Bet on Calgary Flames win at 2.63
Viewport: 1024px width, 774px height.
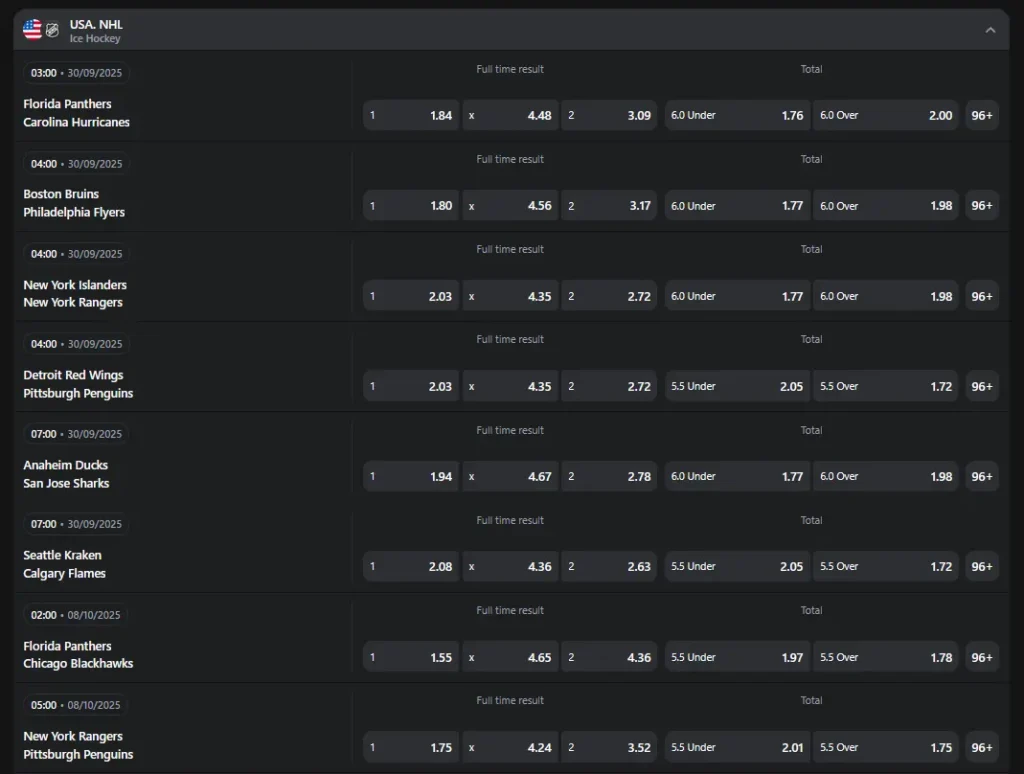pos(608,567)
